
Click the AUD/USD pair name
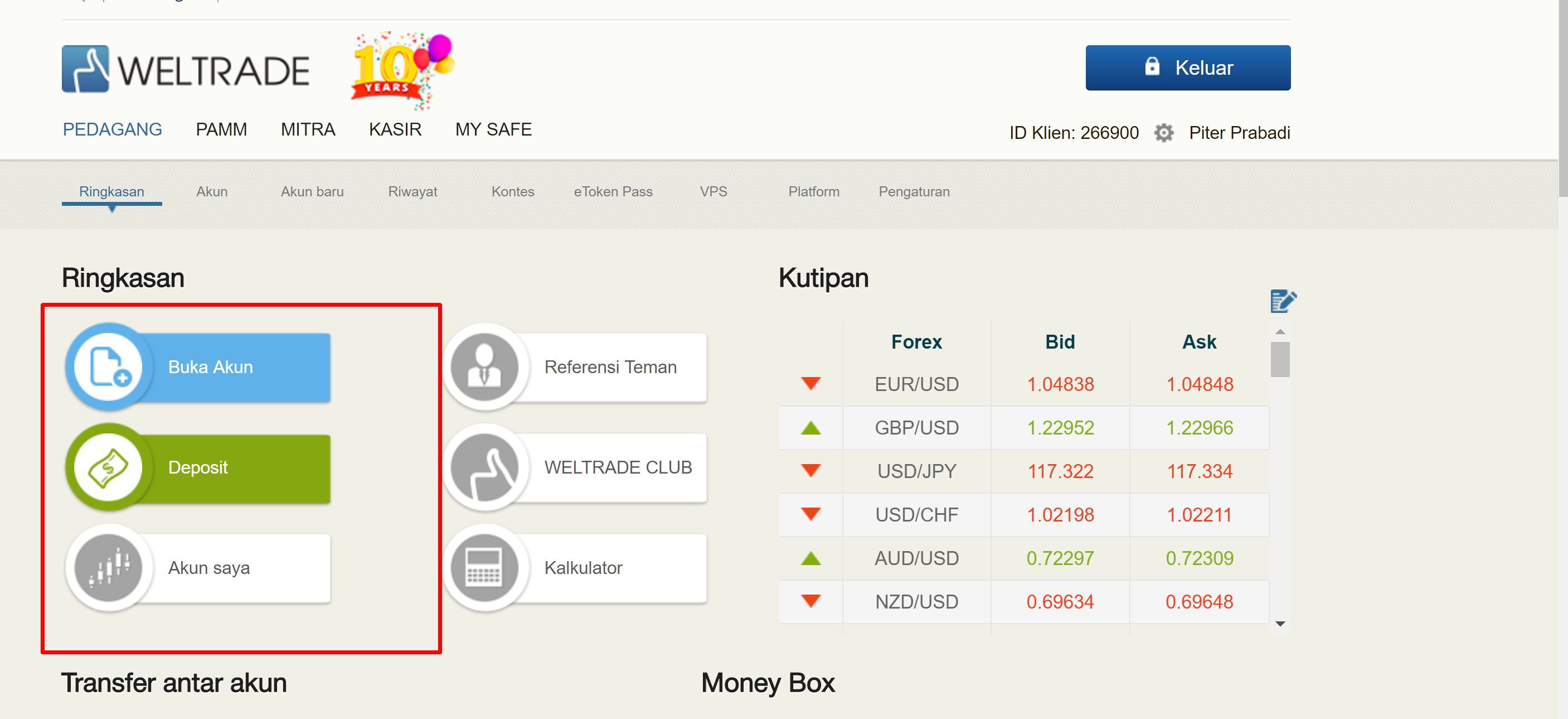click(917, 558)
